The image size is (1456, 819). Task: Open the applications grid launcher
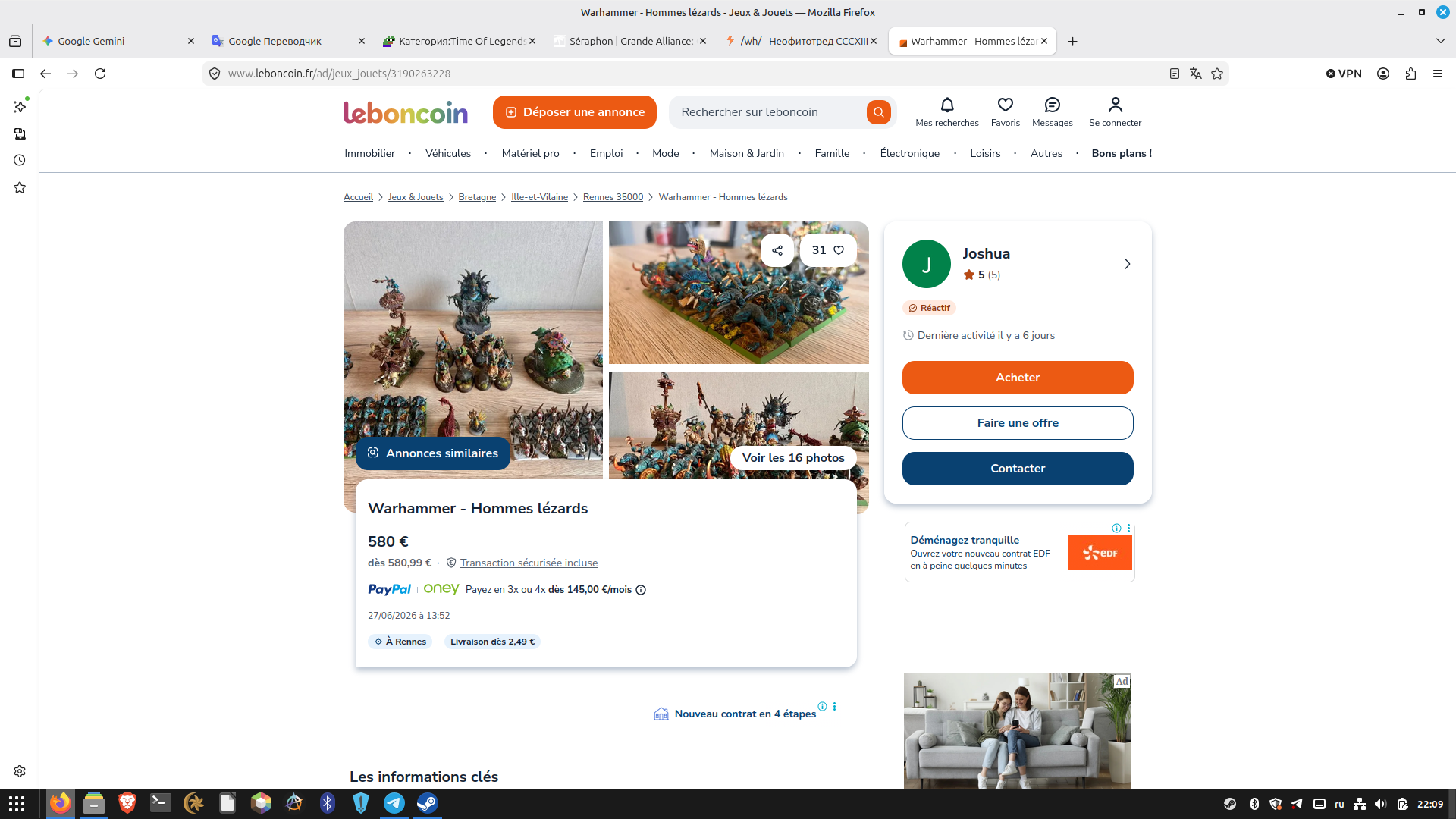pyautogui.click(x=17, y=804)
